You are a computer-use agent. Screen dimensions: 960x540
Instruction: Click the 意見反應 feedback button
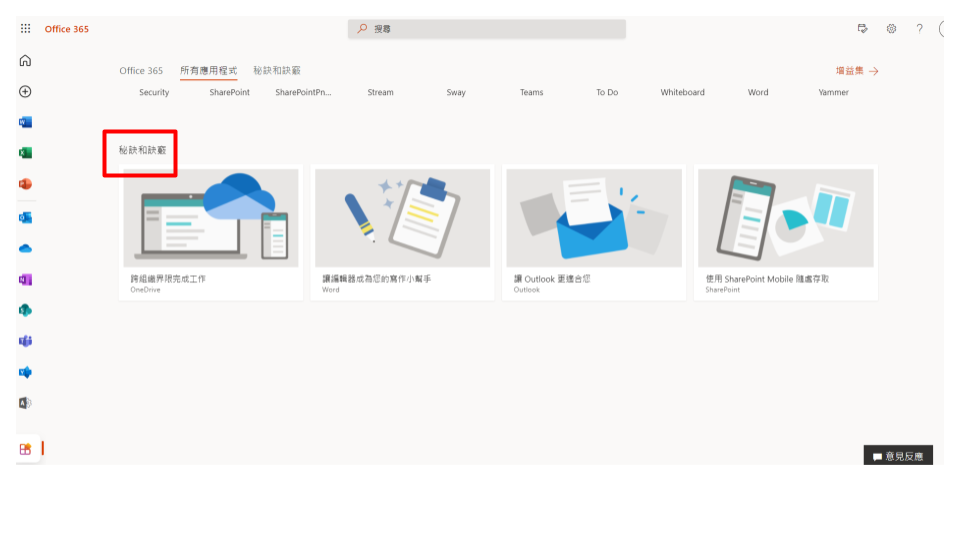(x=898, y=456)
